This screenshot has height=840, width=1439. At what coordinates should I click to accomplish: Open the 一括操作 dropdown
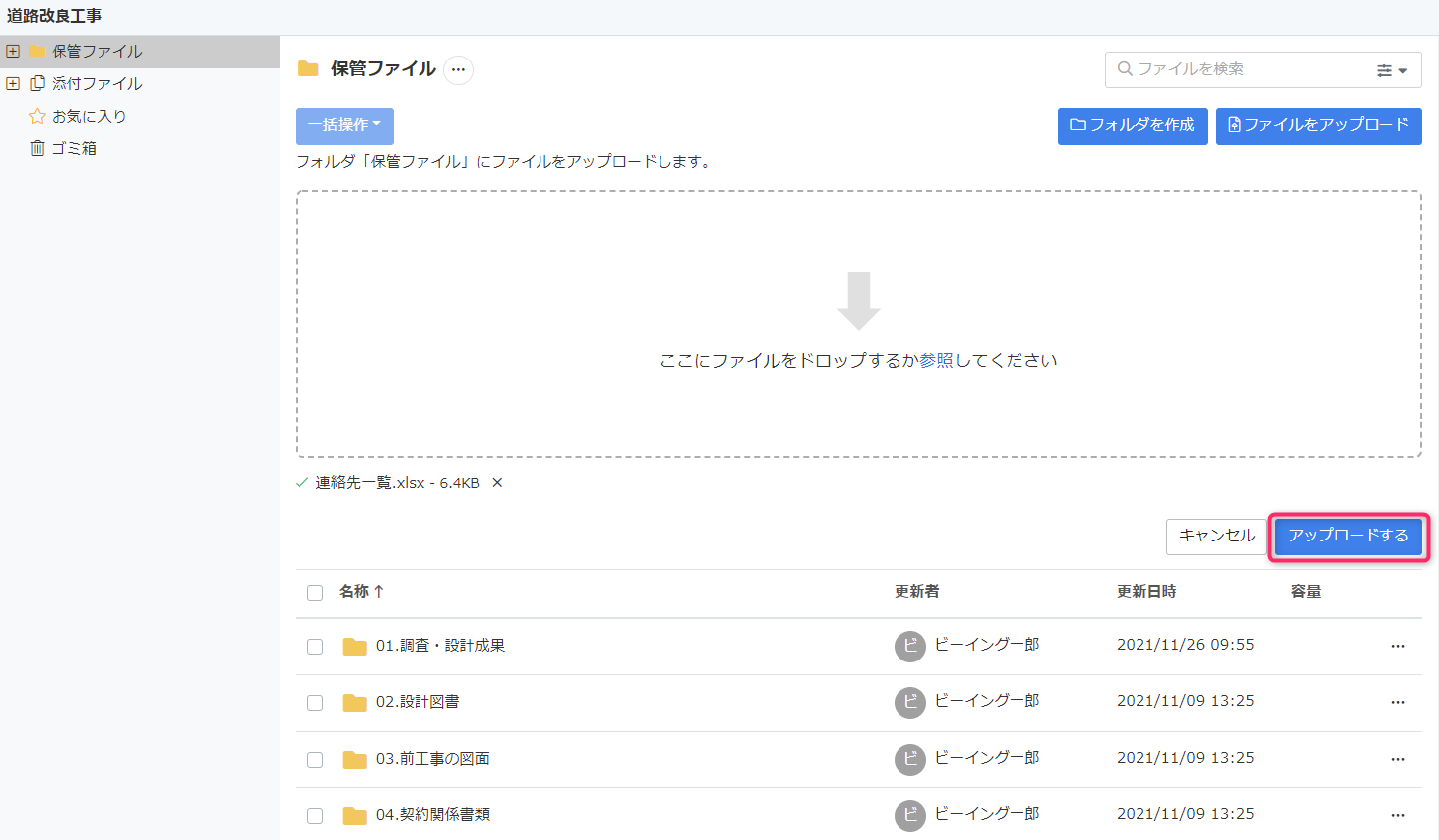click(x=344, y=126)
